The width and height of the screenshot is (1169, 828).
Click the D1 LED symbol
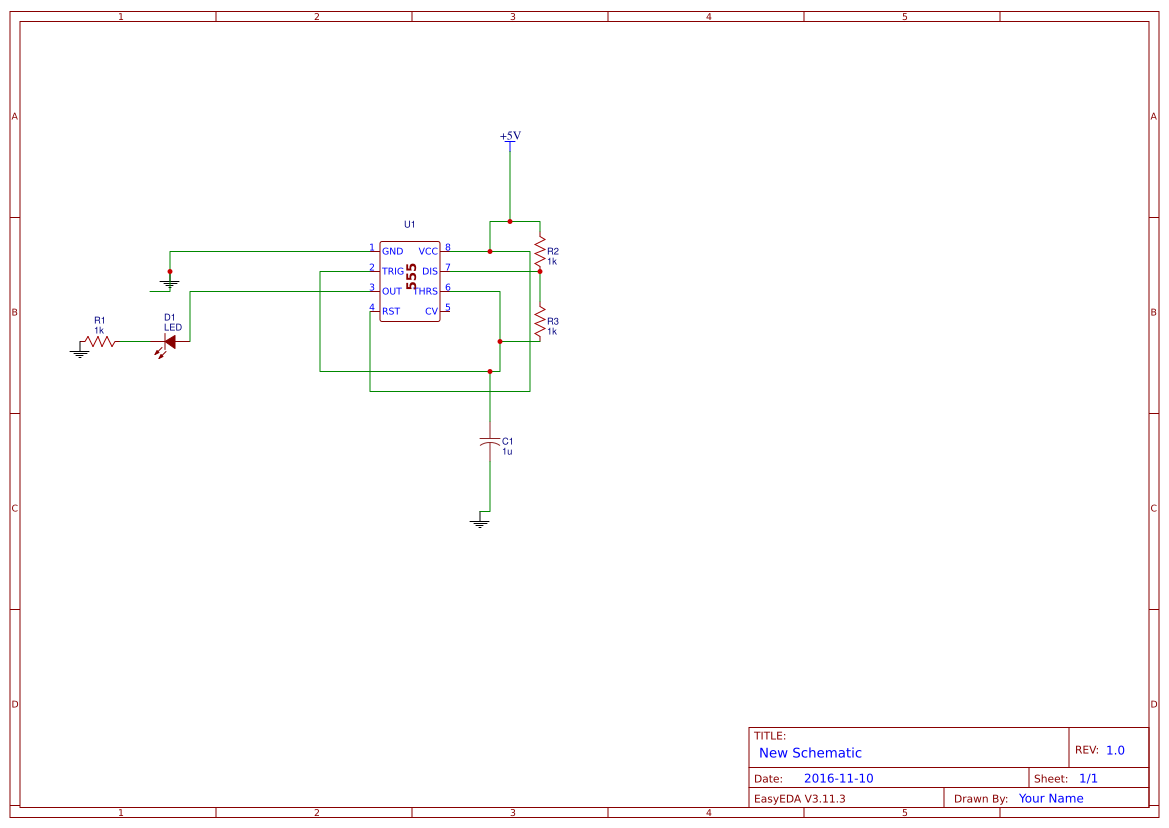click(168, 343)
